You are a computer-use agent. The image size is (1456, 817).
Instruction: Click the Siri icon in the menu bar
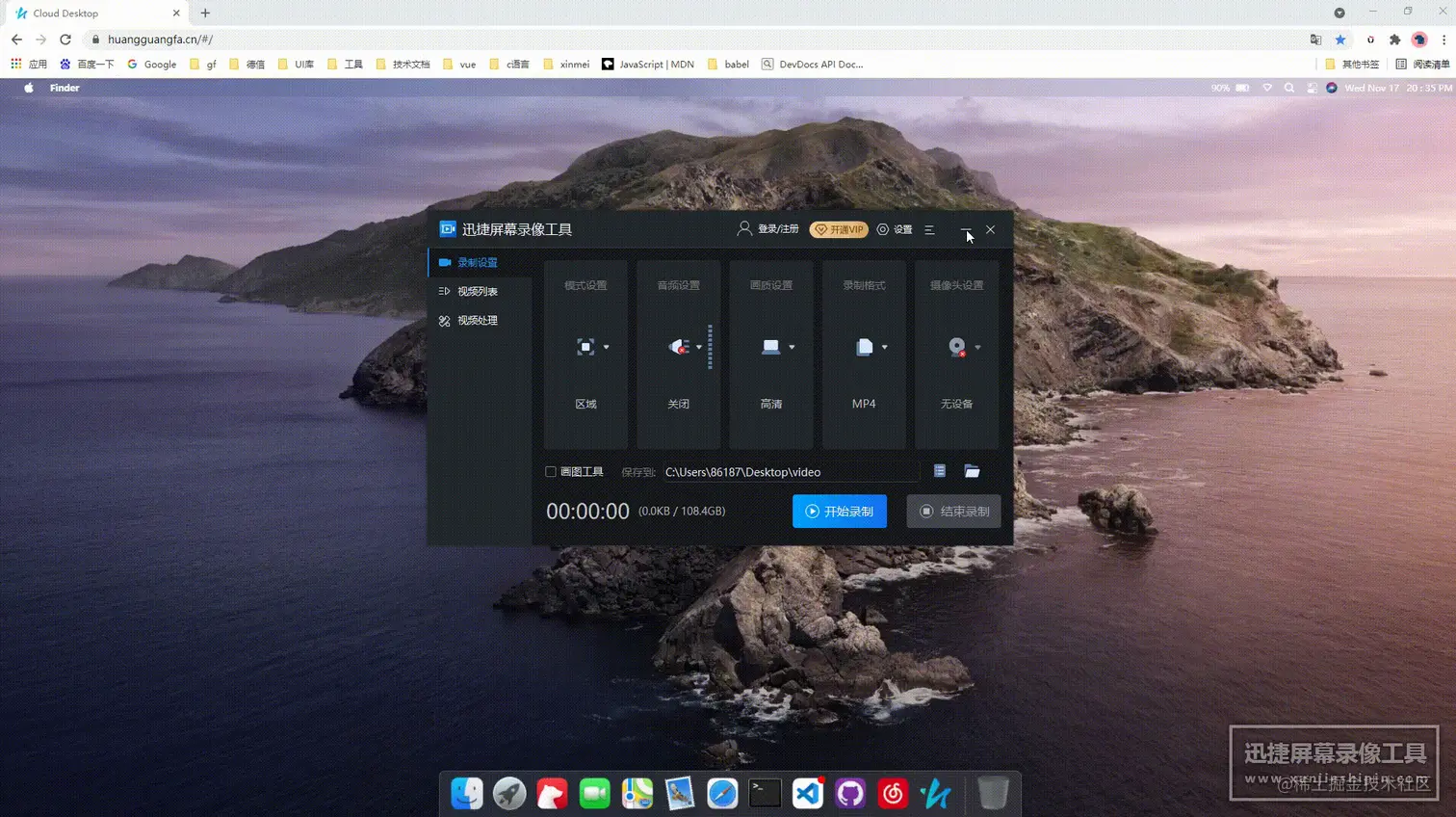coord(1332,88)
